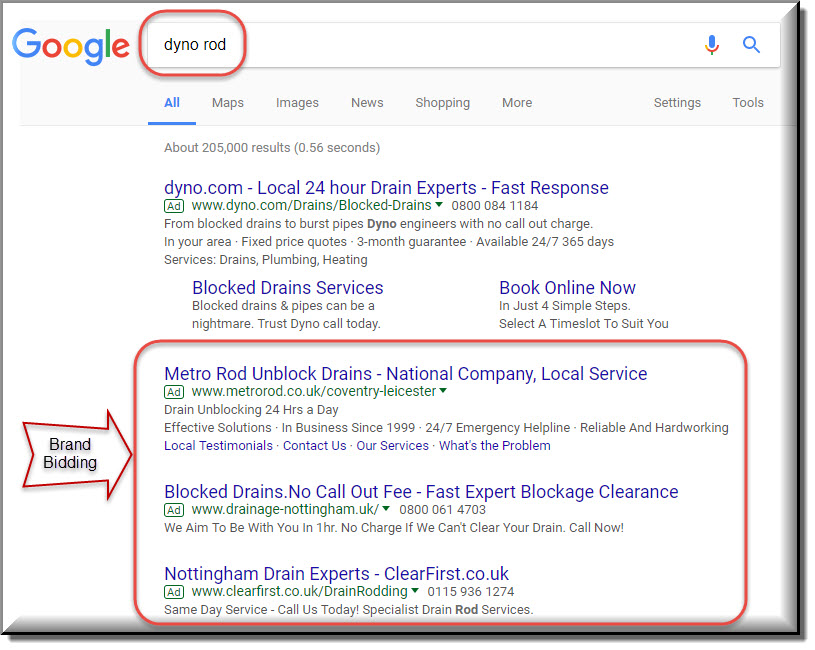Click the www.dyno.com/Drains/Blocked-Drains URL text

pos(311,205)
